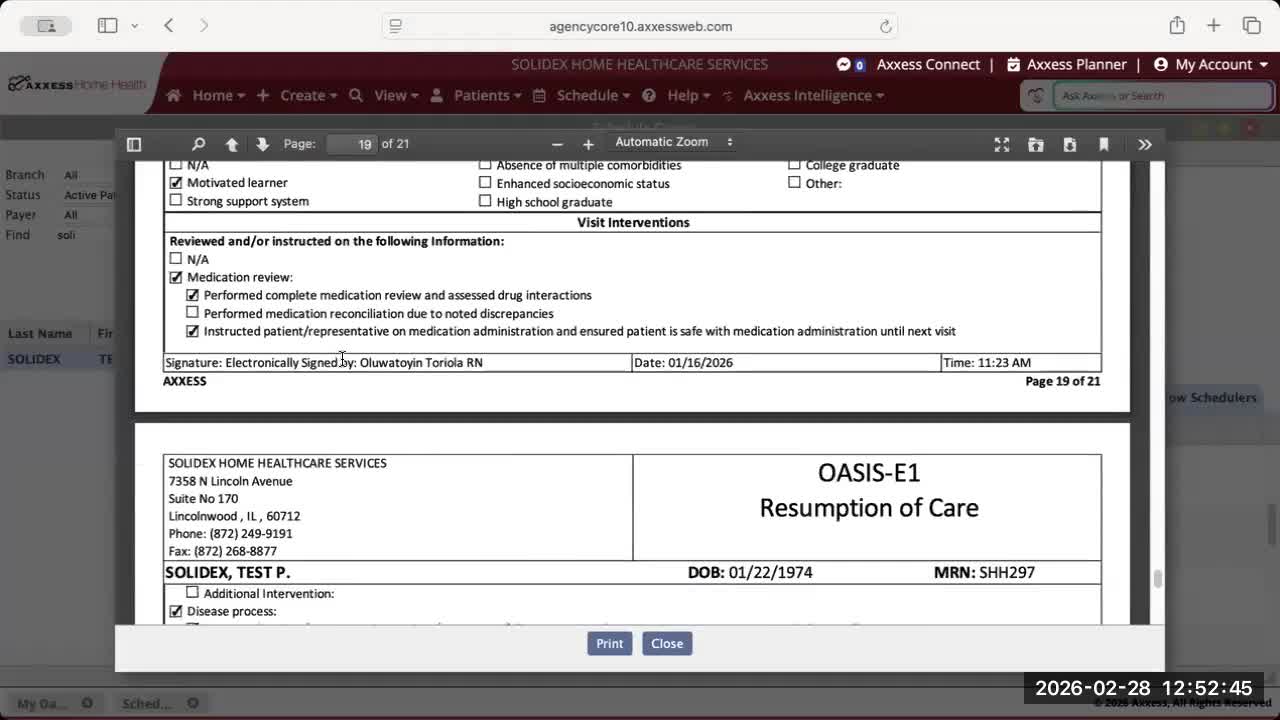Click the download PDF icon
Image resolution: width=1280 pixels, height=720 pixels.
click(1069, 144)
